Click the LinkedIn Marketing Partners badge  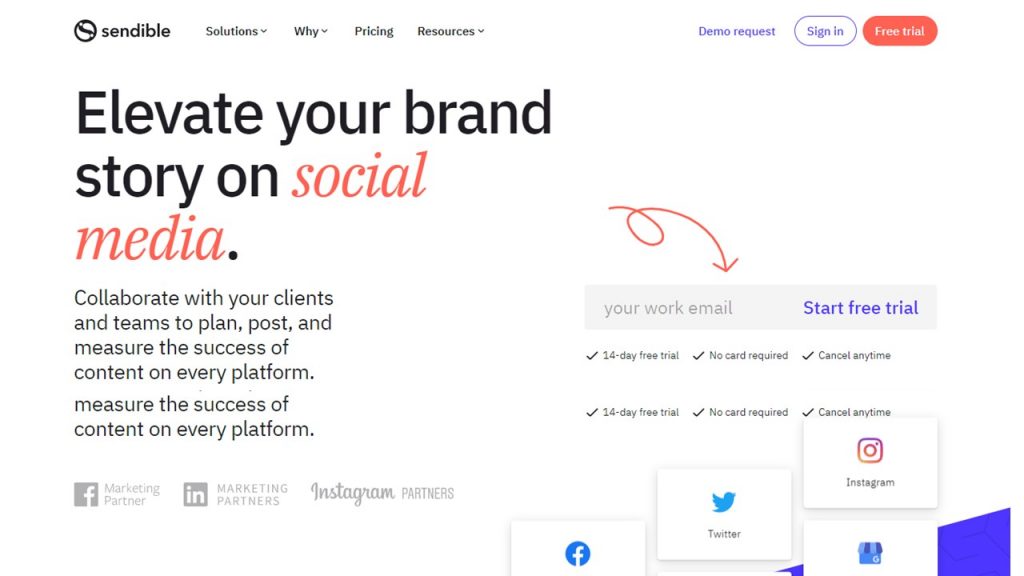coord(236,494)
